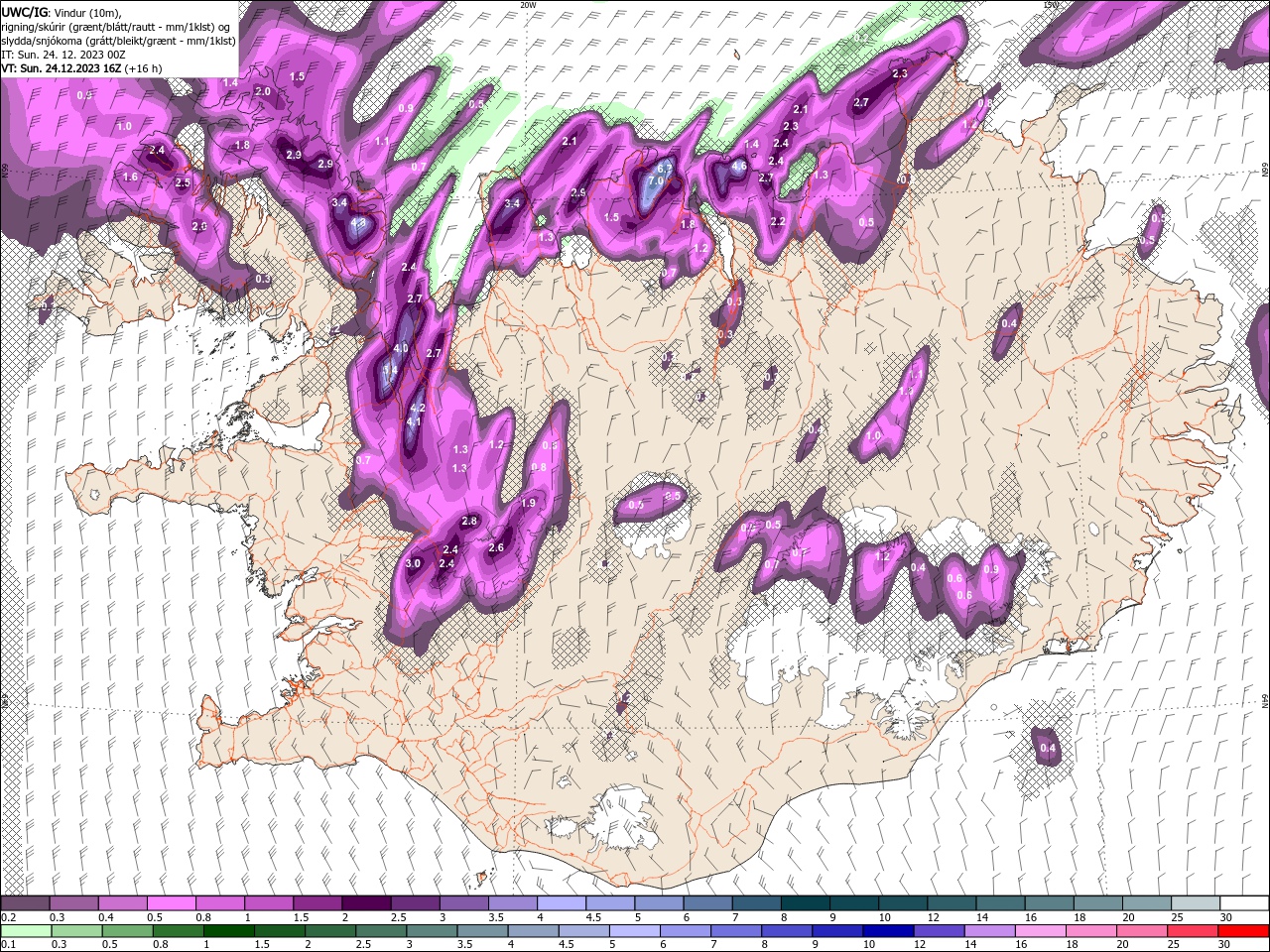Click the "VT: Sun. 24.12.2023 16Z" valid time line
The width and height of the screenshot is (1270, 952).
pos(81,68)
